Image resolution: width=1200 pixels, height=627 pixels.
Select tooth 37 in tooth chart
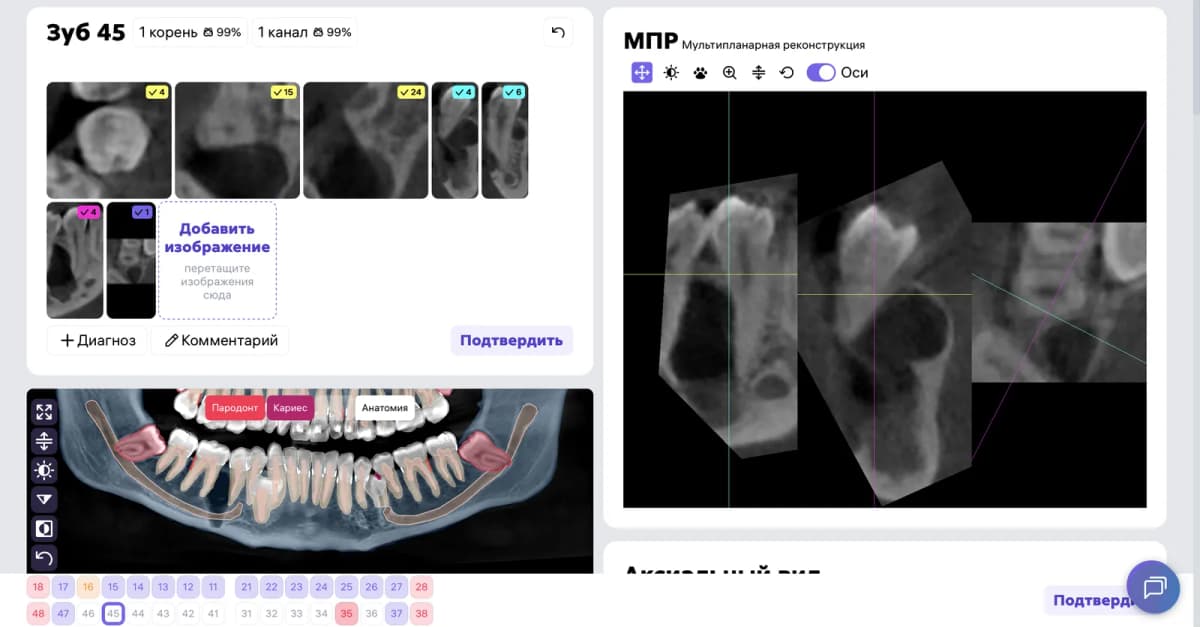(x=397, y=614)
